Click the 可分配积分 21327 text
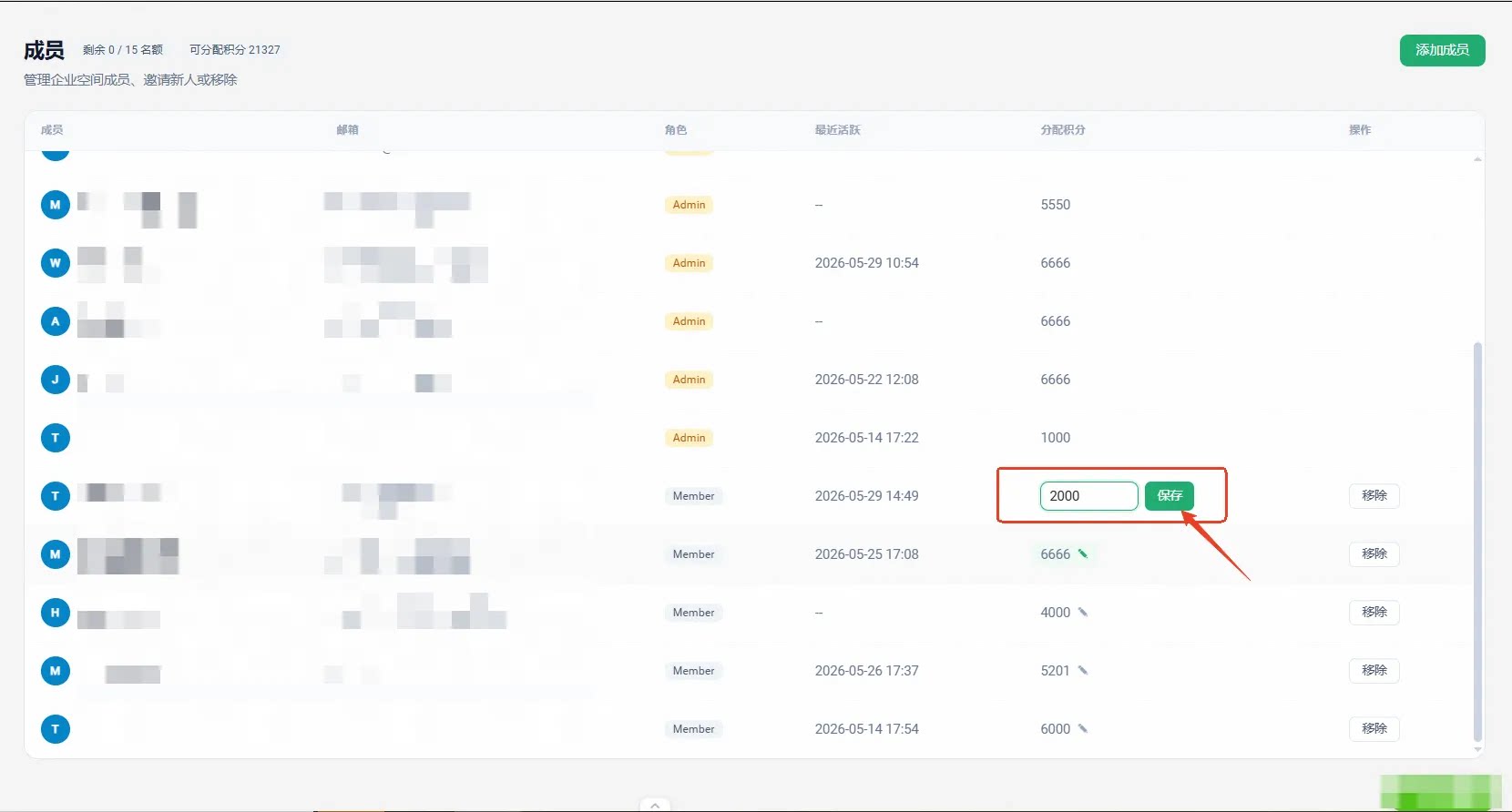 (235, 50)
